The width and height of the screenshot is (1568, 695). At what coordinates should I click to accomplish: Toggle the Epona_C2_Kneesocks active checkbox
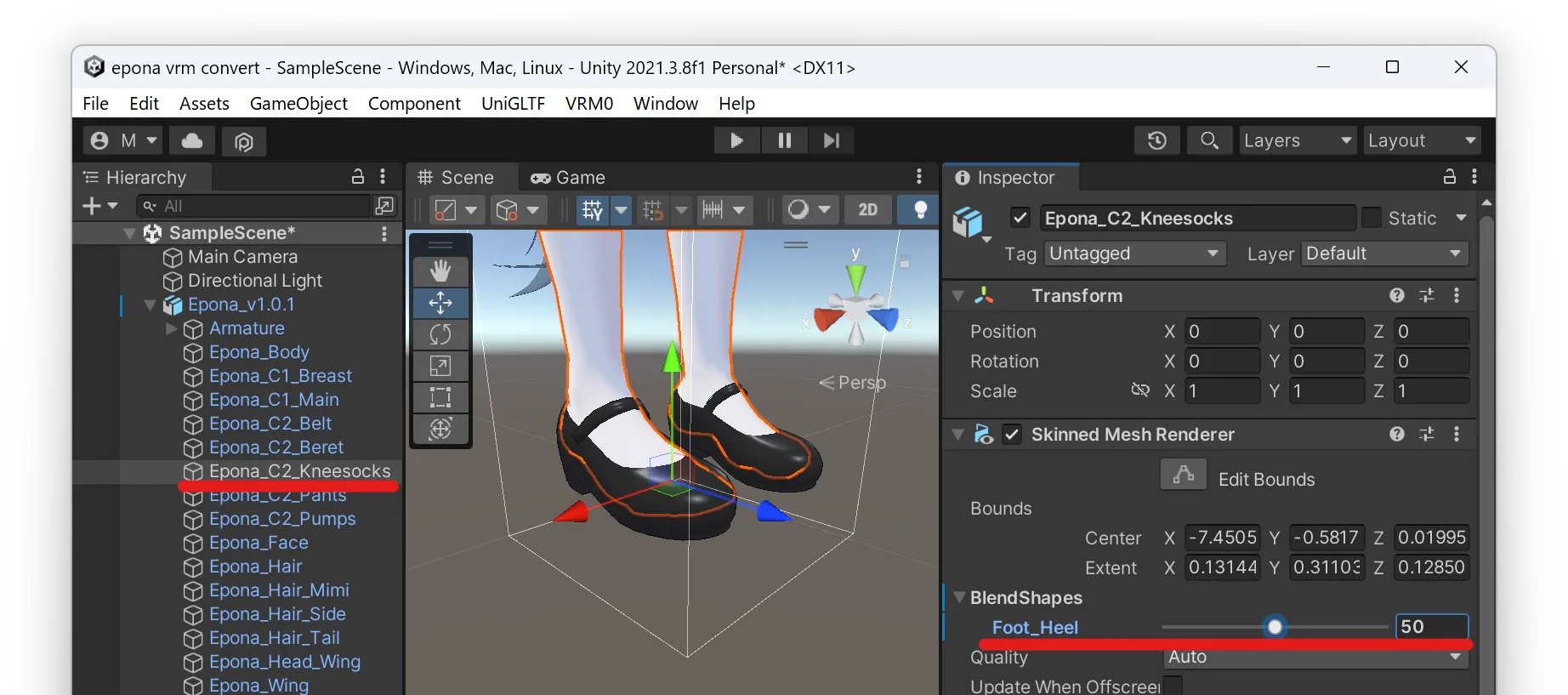tap(1020, 218)
